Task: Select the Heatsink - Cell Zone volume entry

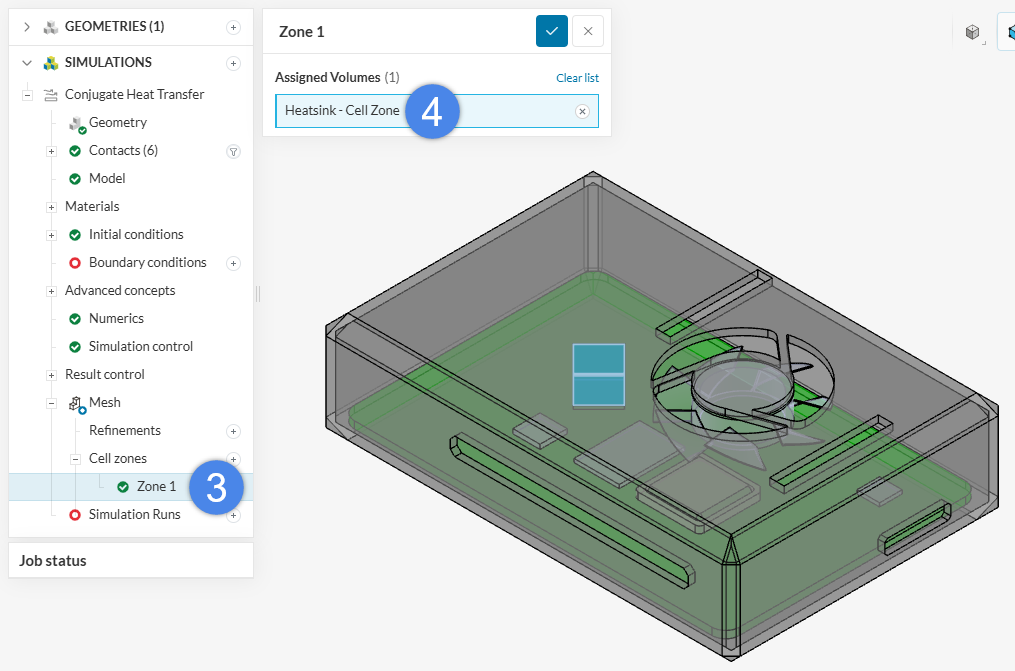Action: pos(342,111)
